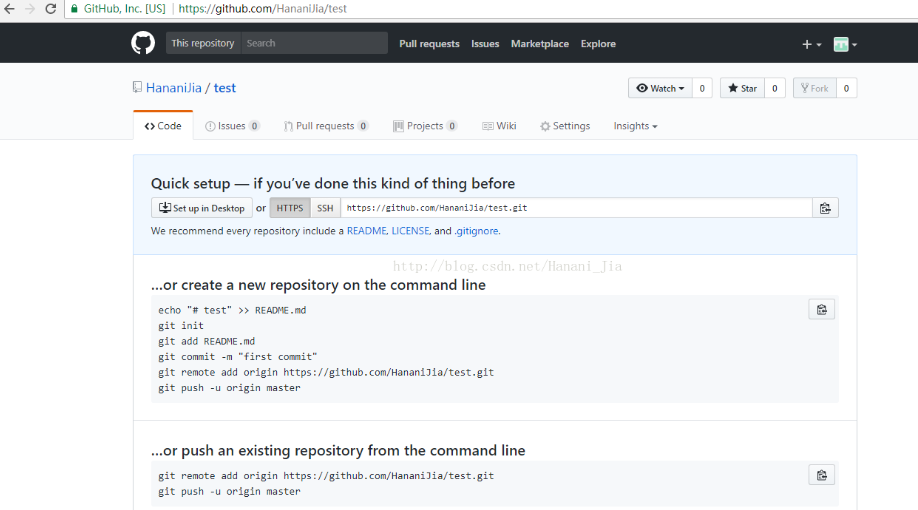
Task: Open the Settings tab
Action: point(565,126)
